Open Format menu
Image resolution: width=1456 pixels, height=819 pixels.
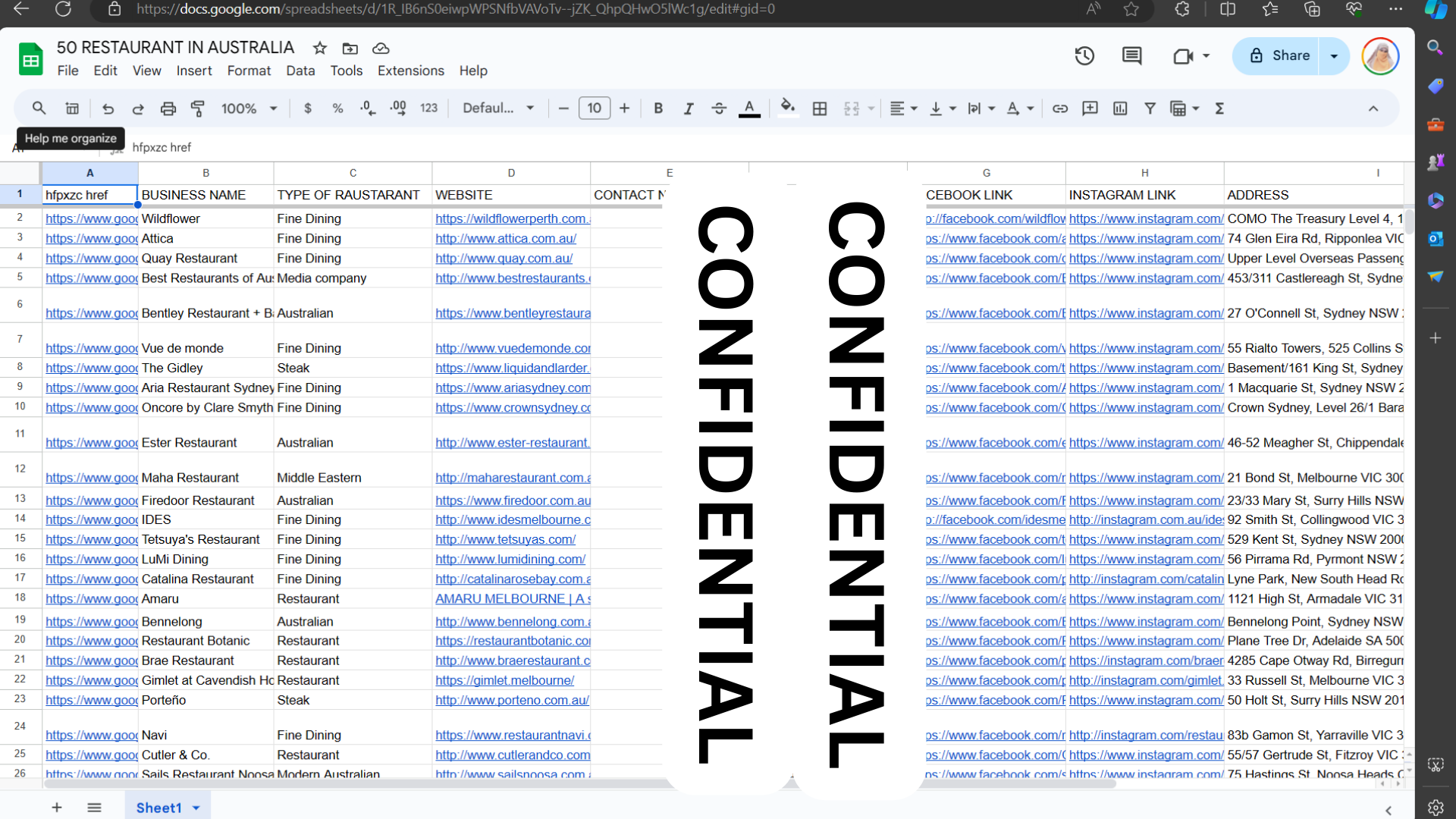249,71
